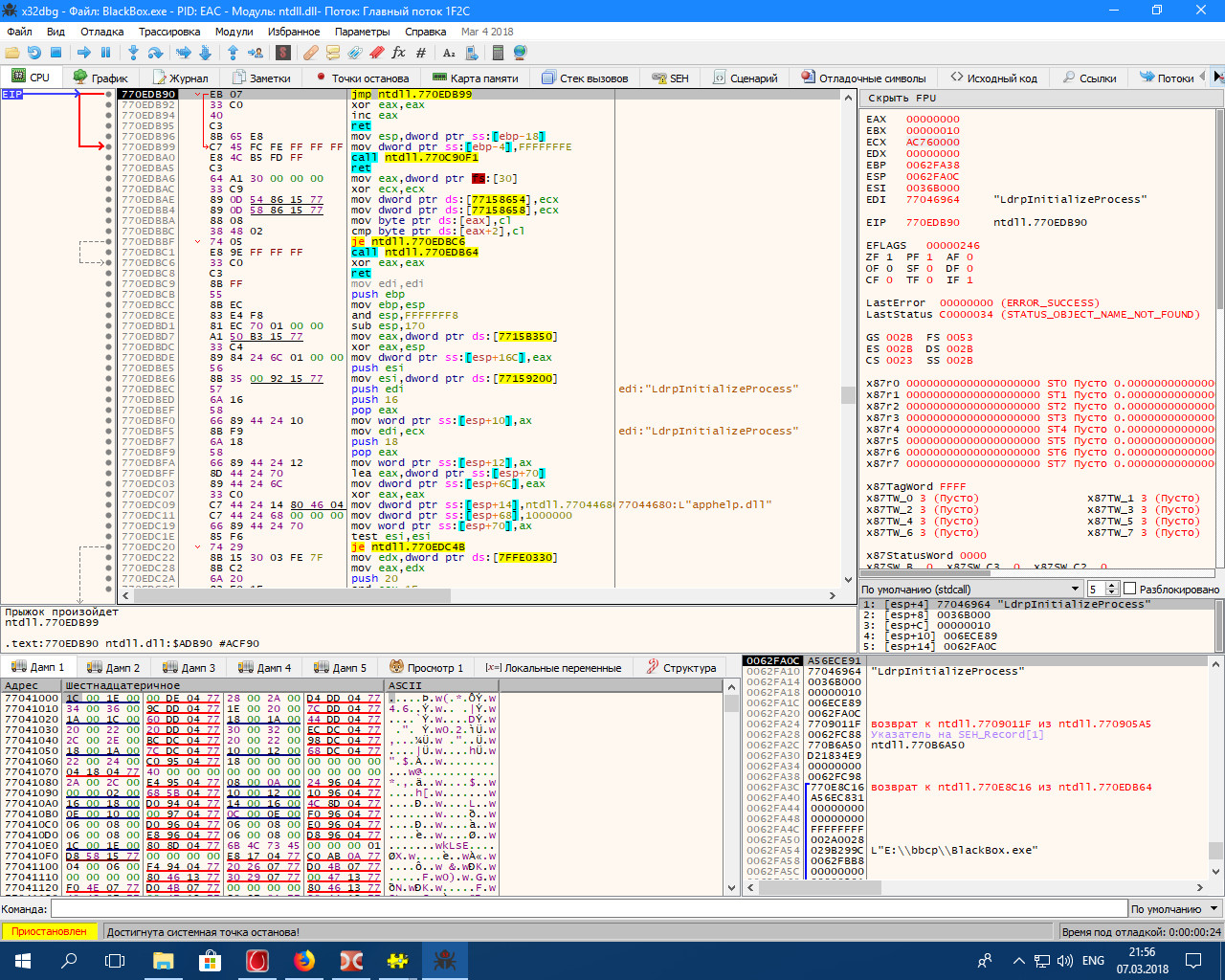The image size is (1225, 980).
Task: Open the calculator toolbar icon
Action: (498, 53)
